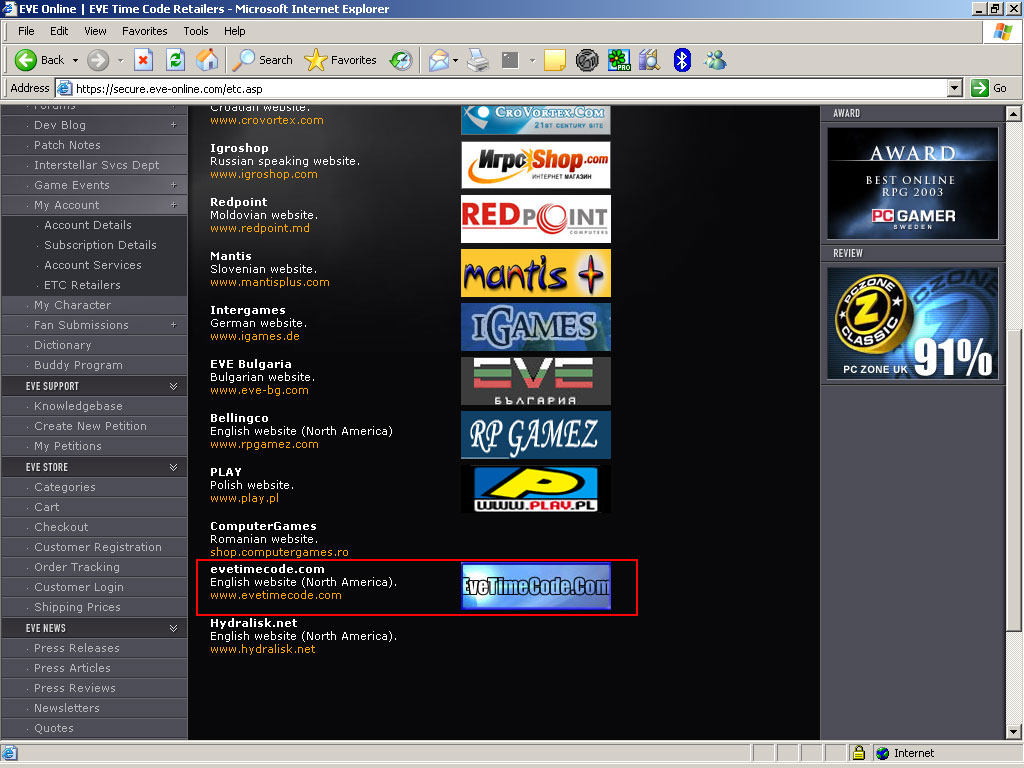Open Knowledgebase sidebar link

click(78, 406)
